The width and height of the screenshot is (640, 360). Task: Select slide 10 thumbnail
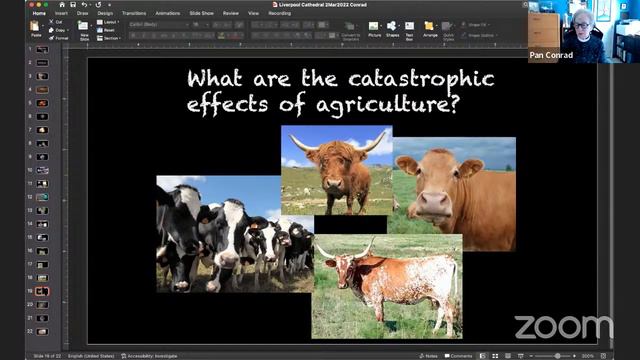click(x=42, y=170)
